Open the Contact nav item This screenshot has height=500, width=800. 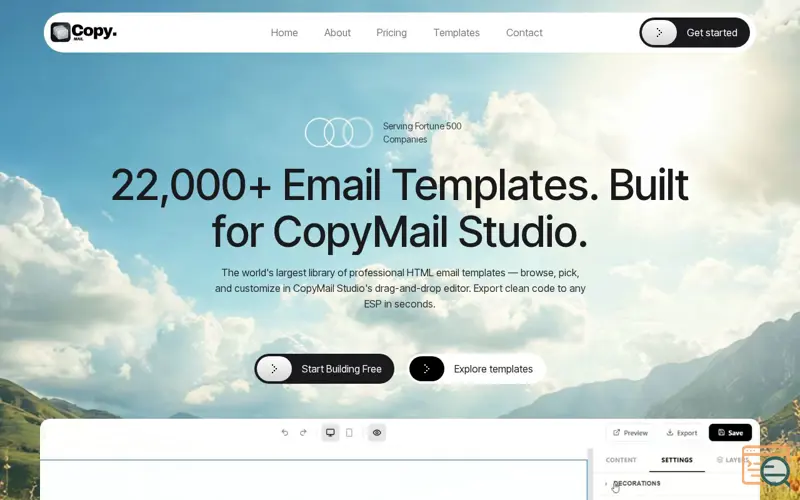point(524,33)
